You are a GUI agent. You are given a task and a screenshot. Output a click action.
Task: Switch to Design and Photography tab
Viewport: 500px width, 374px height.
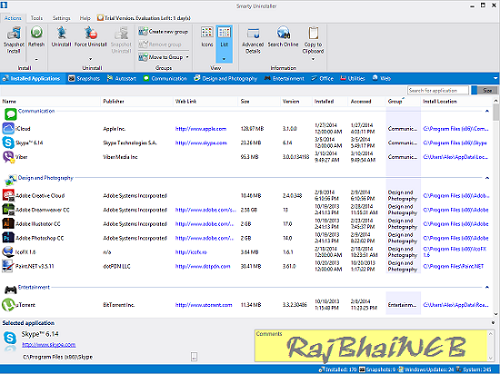pos(226,78)
